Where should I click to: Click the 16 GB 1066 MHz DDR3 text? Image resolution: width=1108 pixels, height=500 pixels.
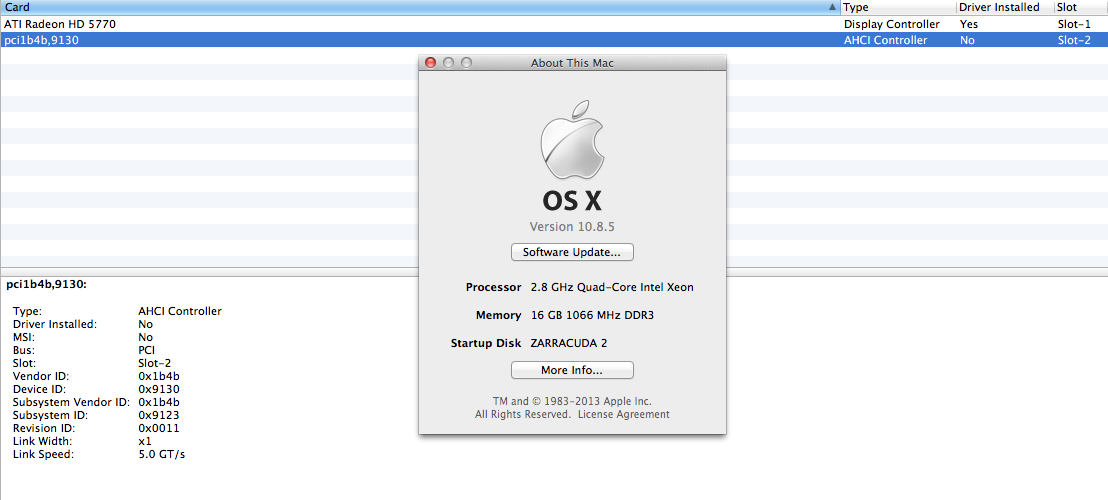(592, 315)
